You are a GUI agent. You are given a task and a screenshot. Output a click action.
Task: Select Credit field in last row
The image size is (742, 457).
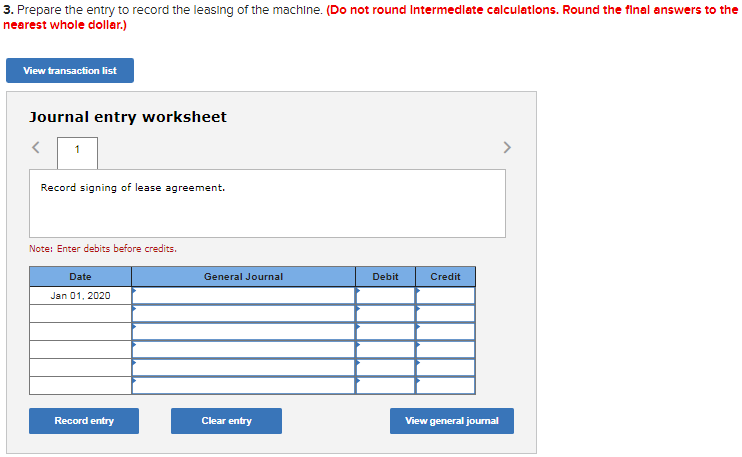[445, 386]
